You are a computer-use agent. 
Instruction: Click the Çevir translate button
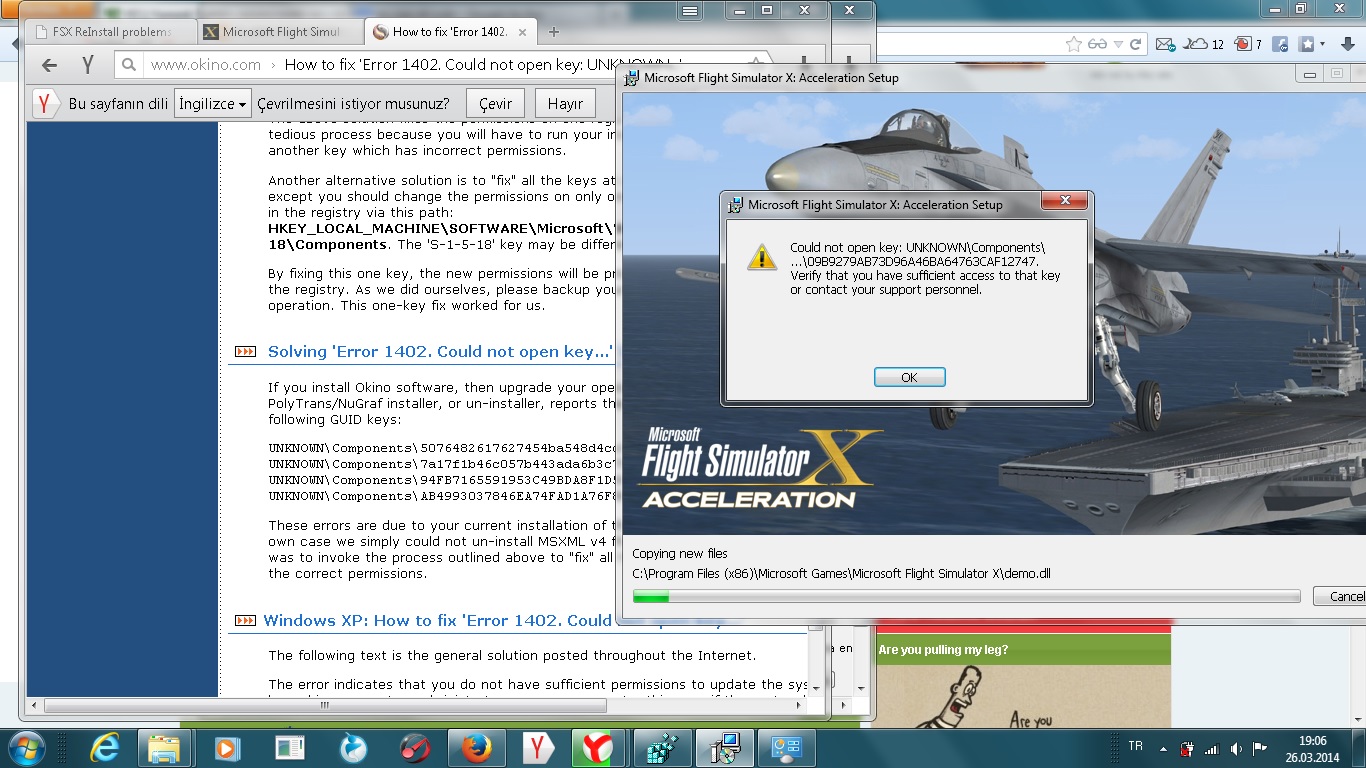pos(495,104)
